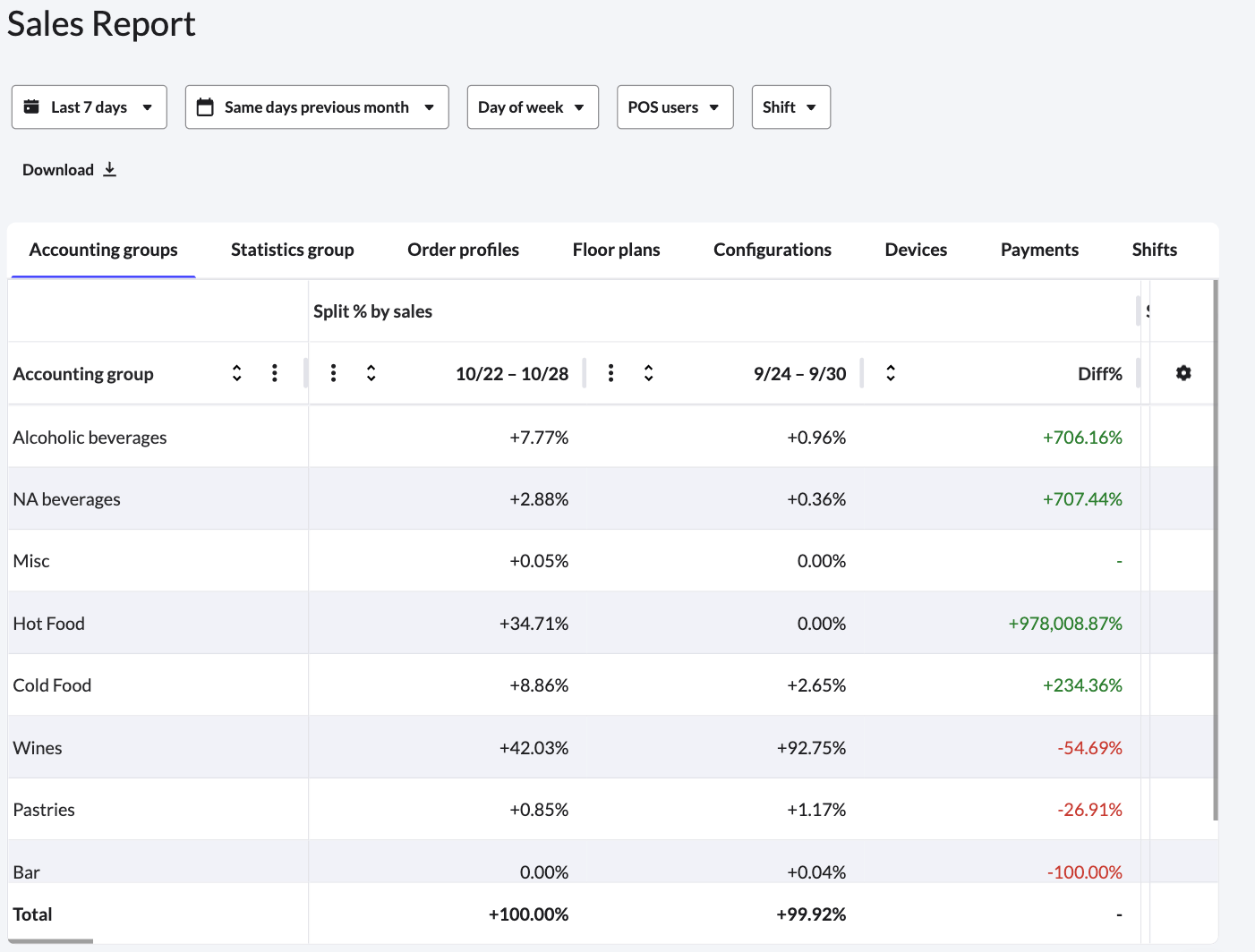Open the kebab menu on the 10/22 – 10/28 column

pos(333,373)
